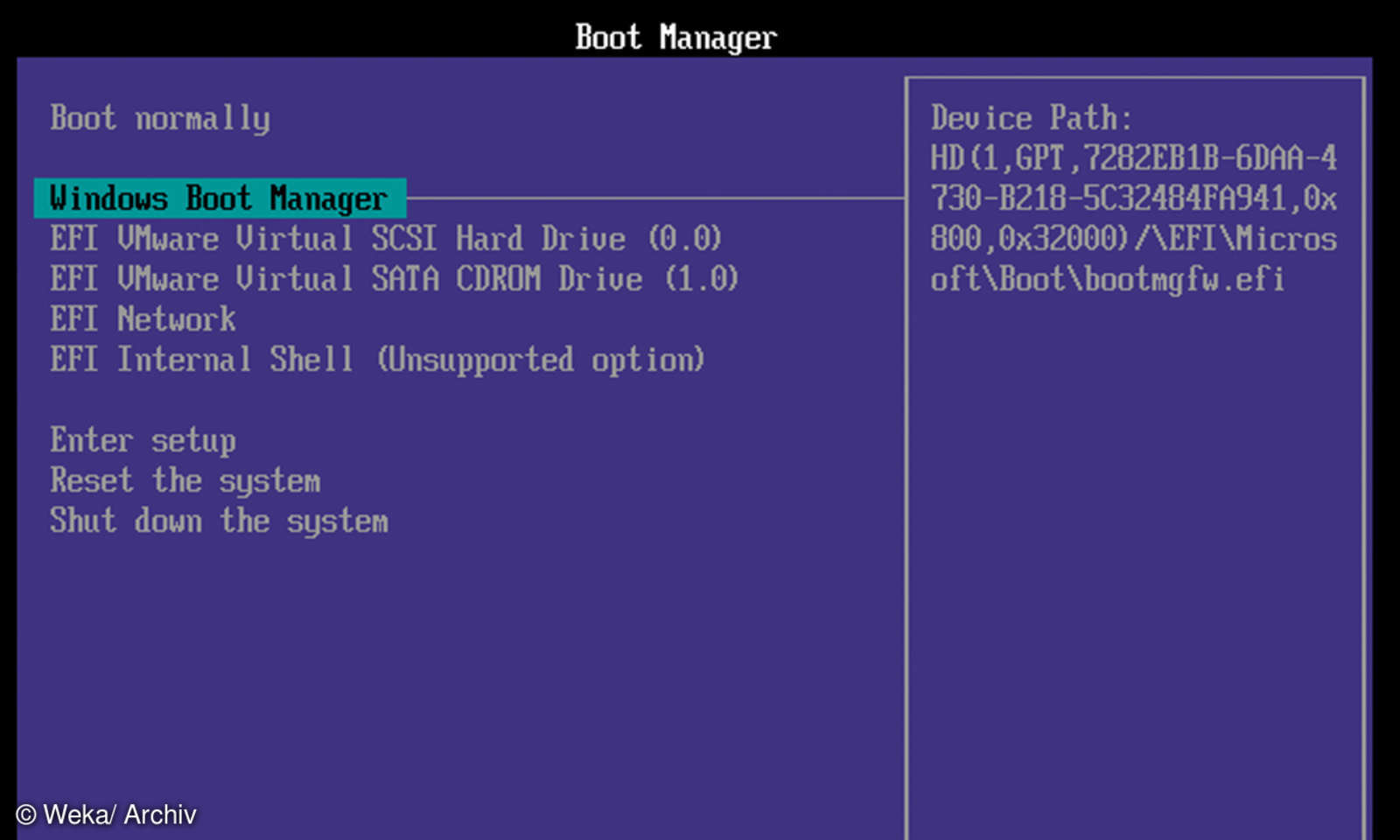Click the bootmgfw.efi path text

(1107, 279)
